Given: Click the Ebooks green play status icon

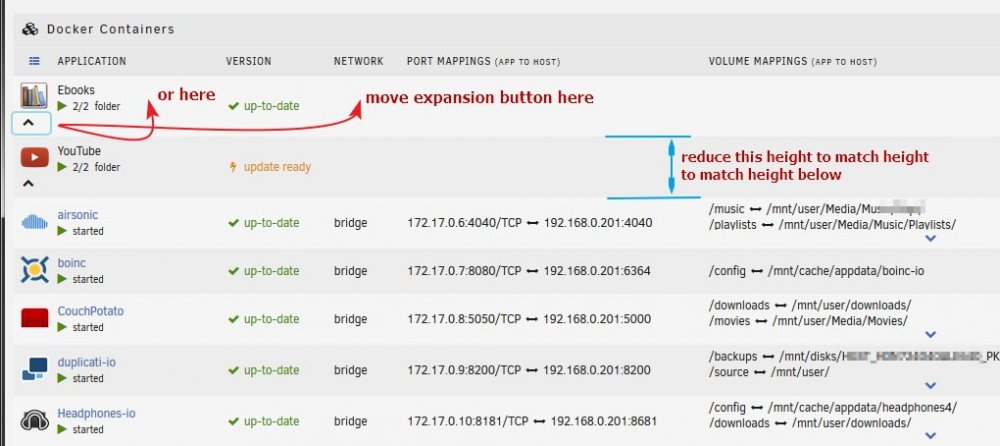Looking at the screenshot, I should [62, 106].
